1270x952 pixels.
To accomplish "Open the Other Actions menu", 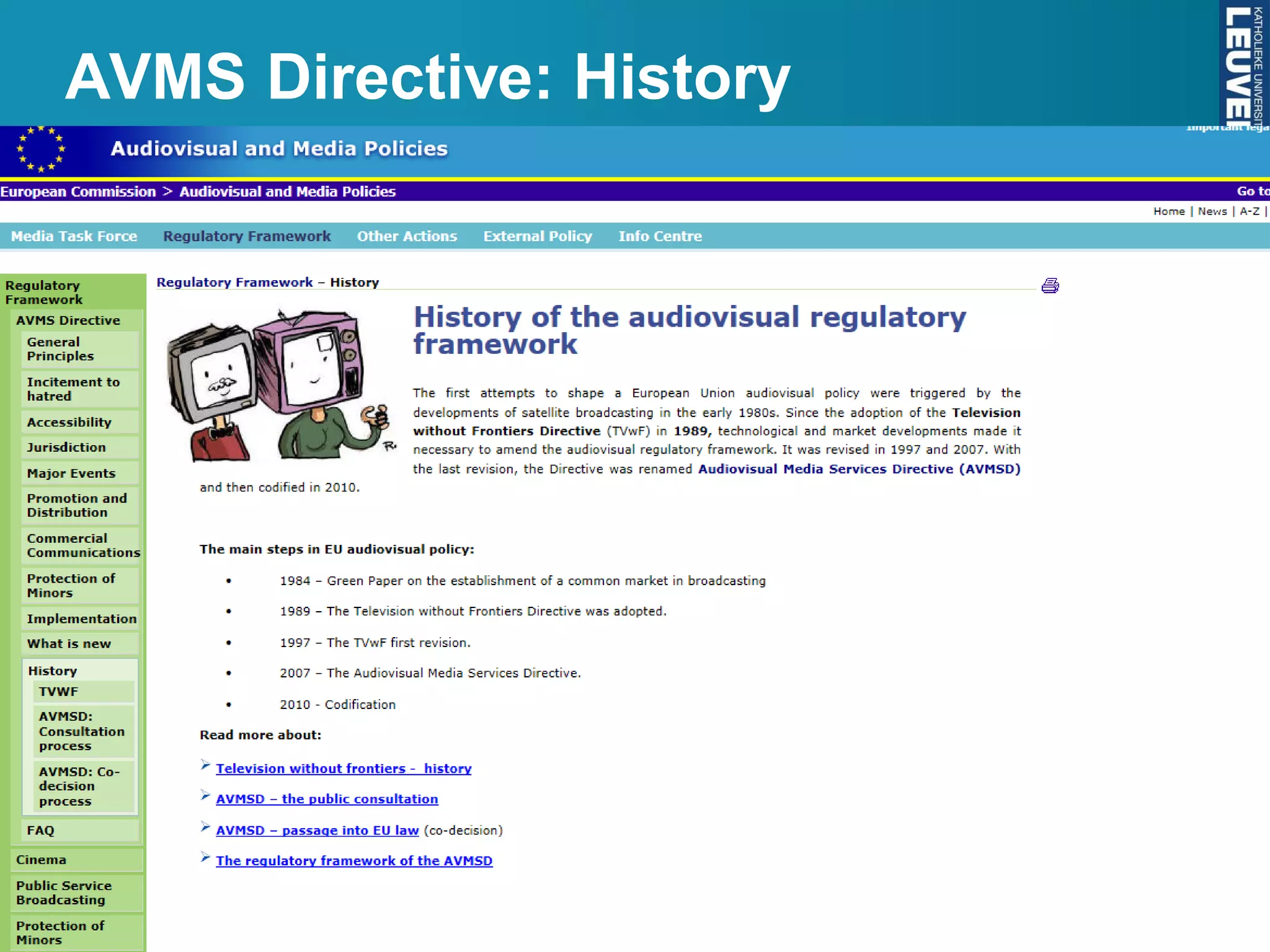I will (407, 236).
